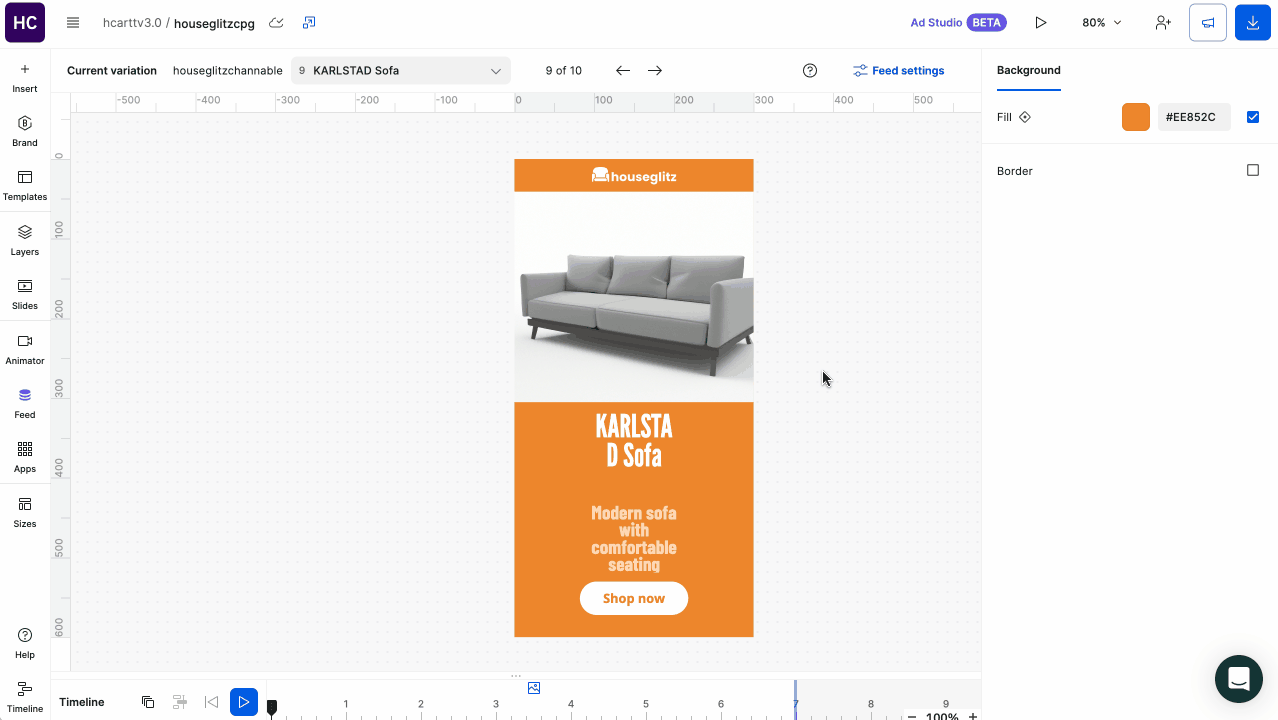The image size is (1278, 720).
Task: Select the Modern sofa description text
Action: [x=634, y=538]
